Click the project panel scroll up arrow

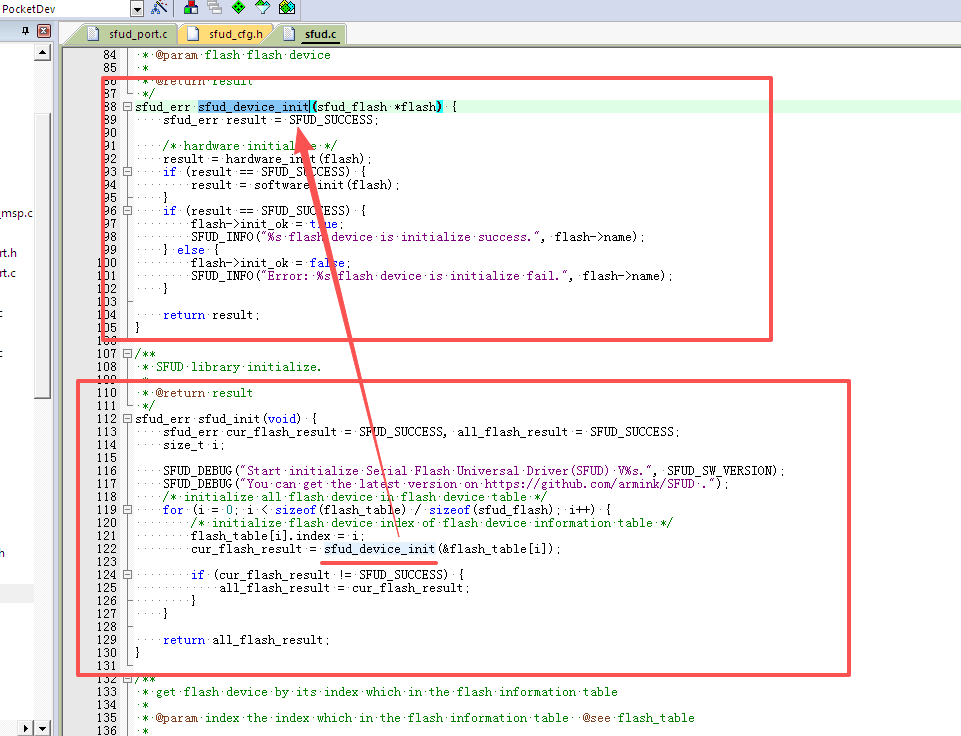(x=42, y=53)
